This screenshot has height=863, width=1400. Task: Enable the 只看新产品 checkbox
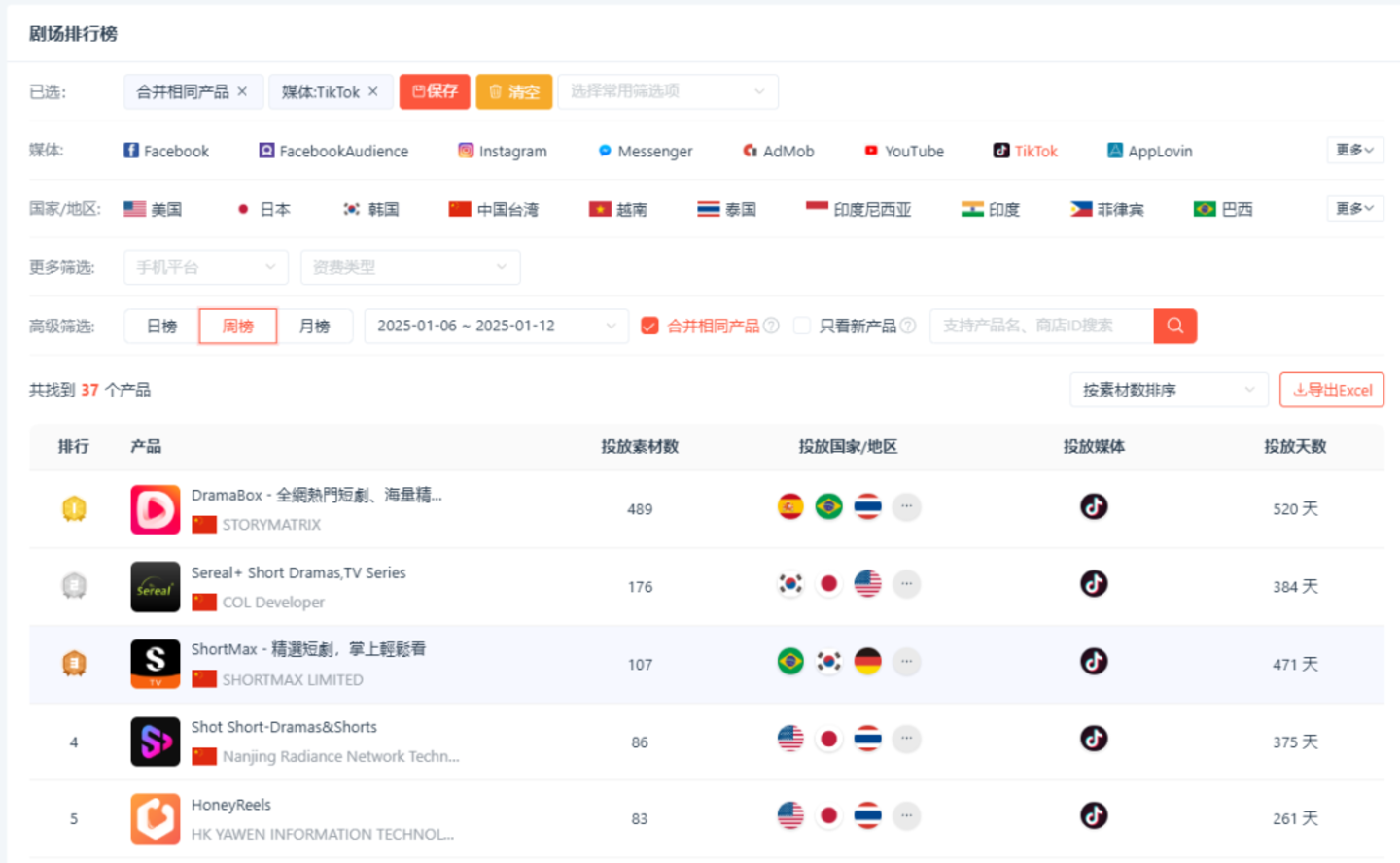802,326
